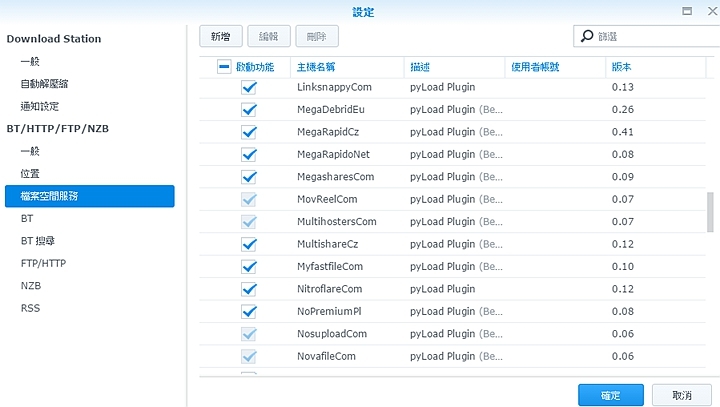Viewport: 720px width, 407px height.
Task: Toggle the select-all checkbox in header
Action: coord(224,67)
